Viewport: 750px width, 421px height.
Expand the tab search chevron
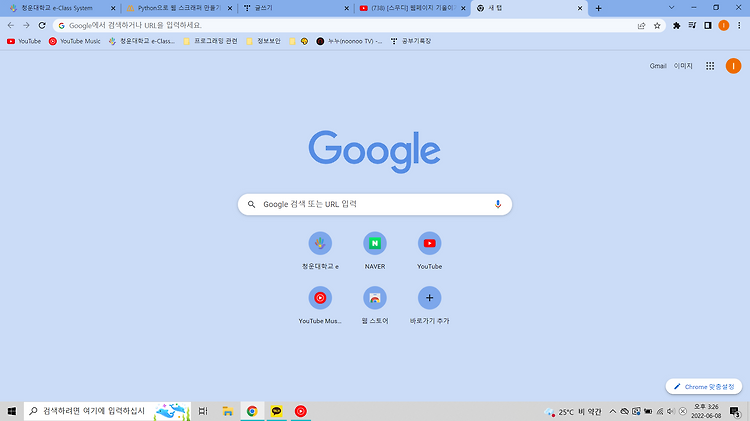point(672,8)
